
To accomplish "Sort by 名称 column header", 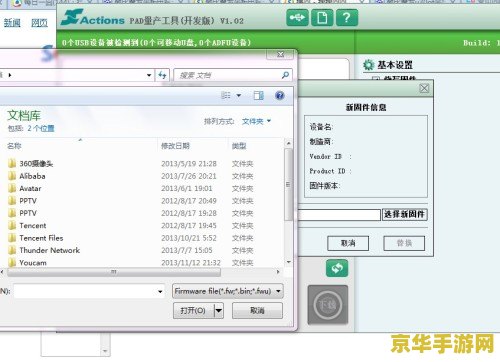I will tap(14, 146).
